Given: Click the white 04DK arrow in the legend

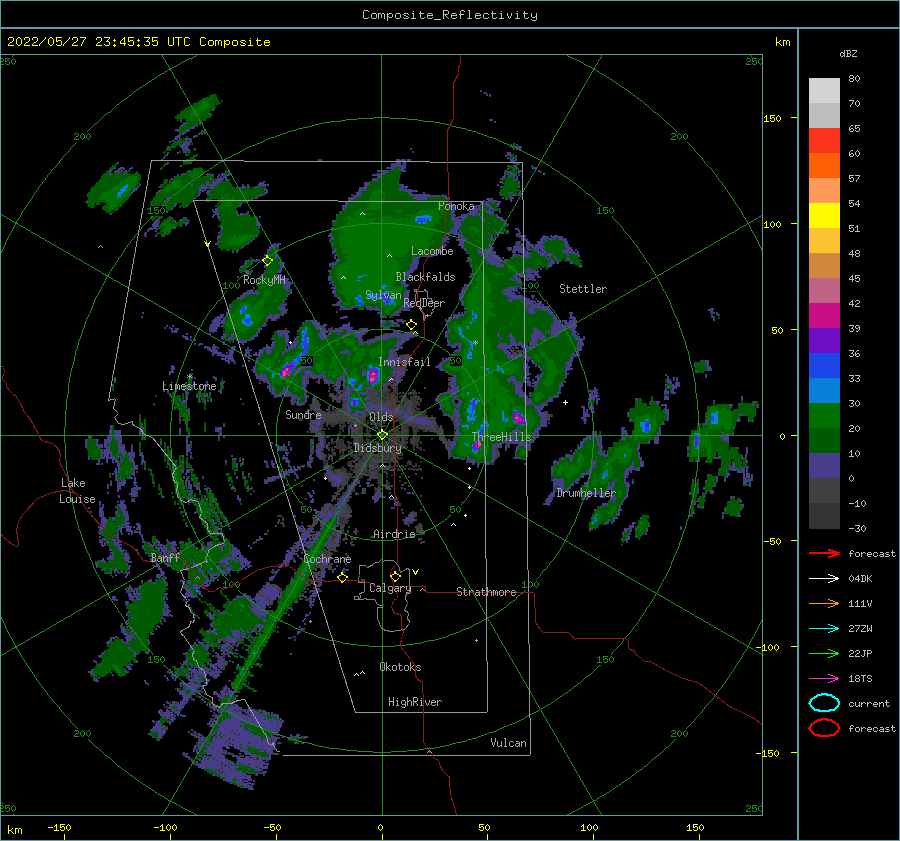Looking at the screenshot, I should [x=824, y=579].
